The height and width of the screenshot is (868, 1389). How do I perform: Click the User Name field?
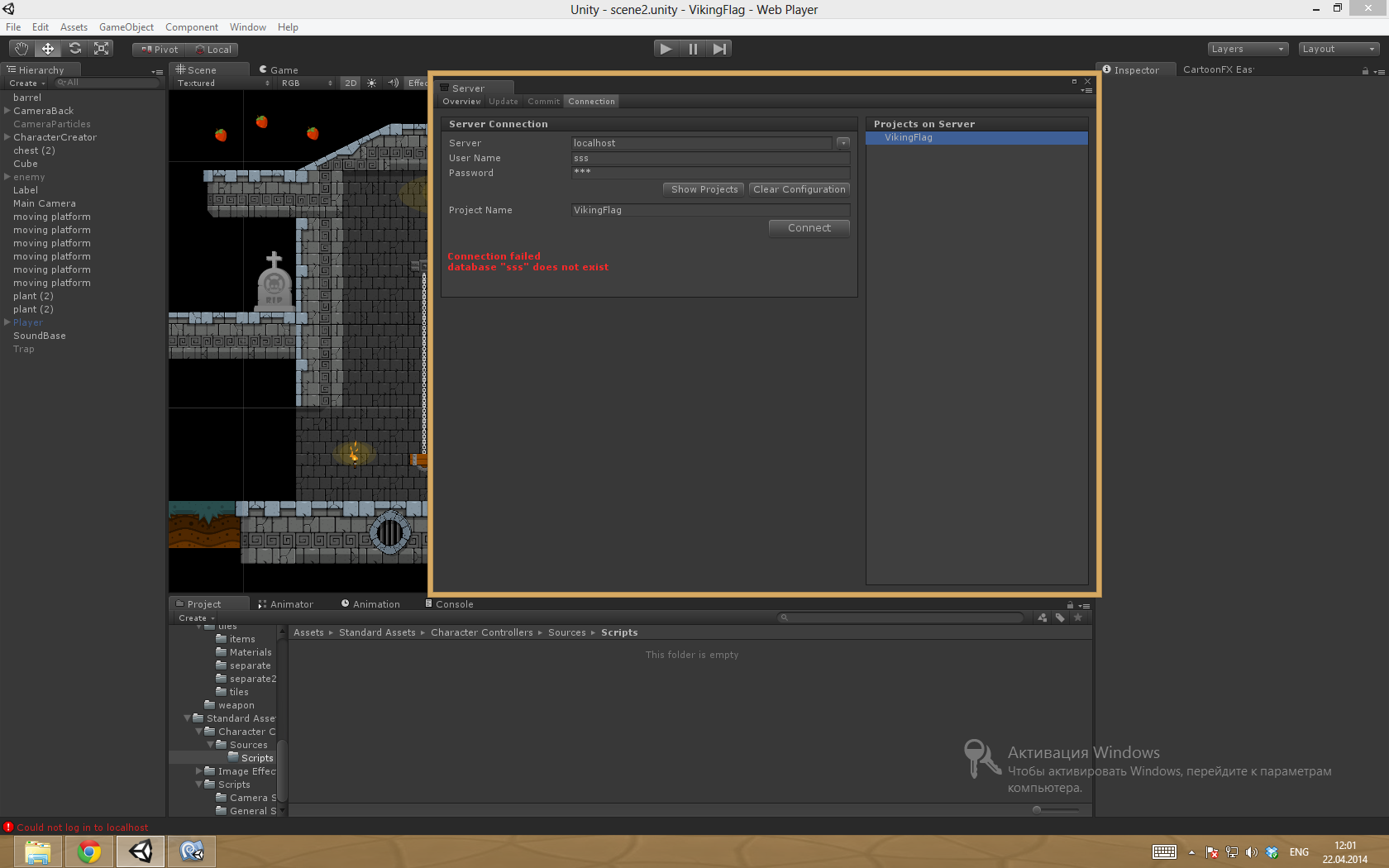coord(710,158)
